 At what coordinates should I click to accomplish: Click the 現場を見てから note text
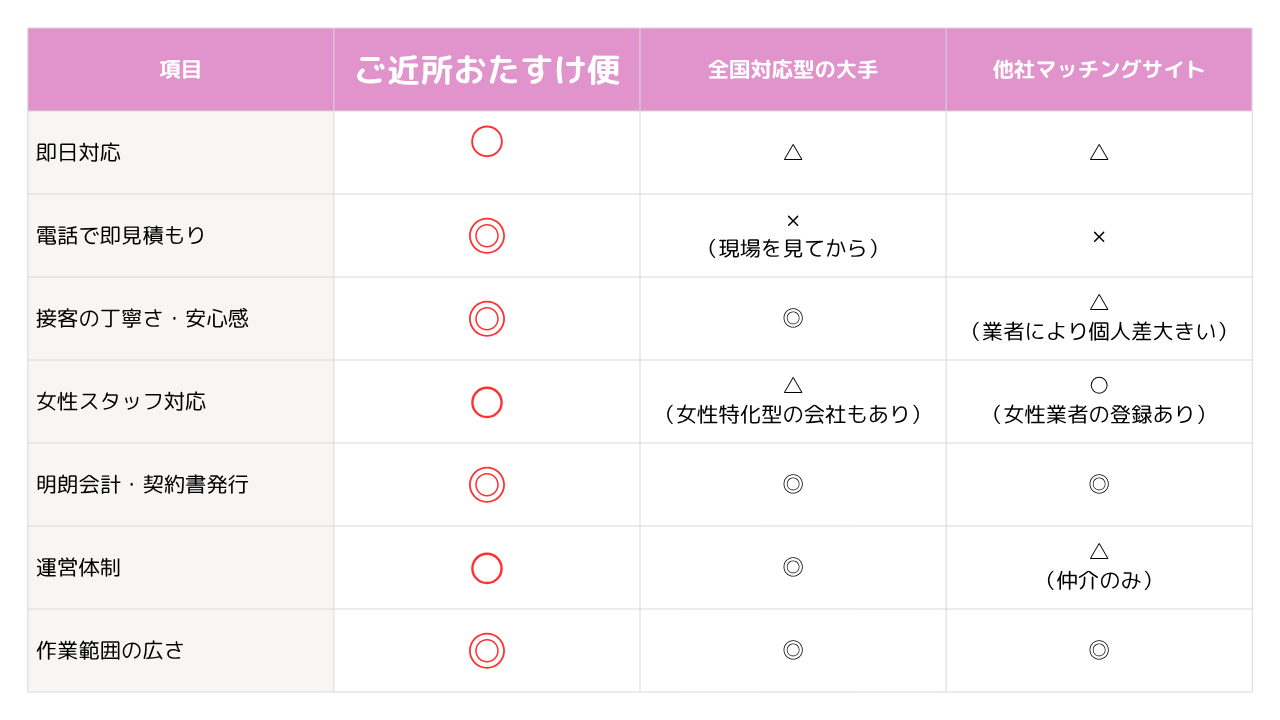tap(793, 249)
